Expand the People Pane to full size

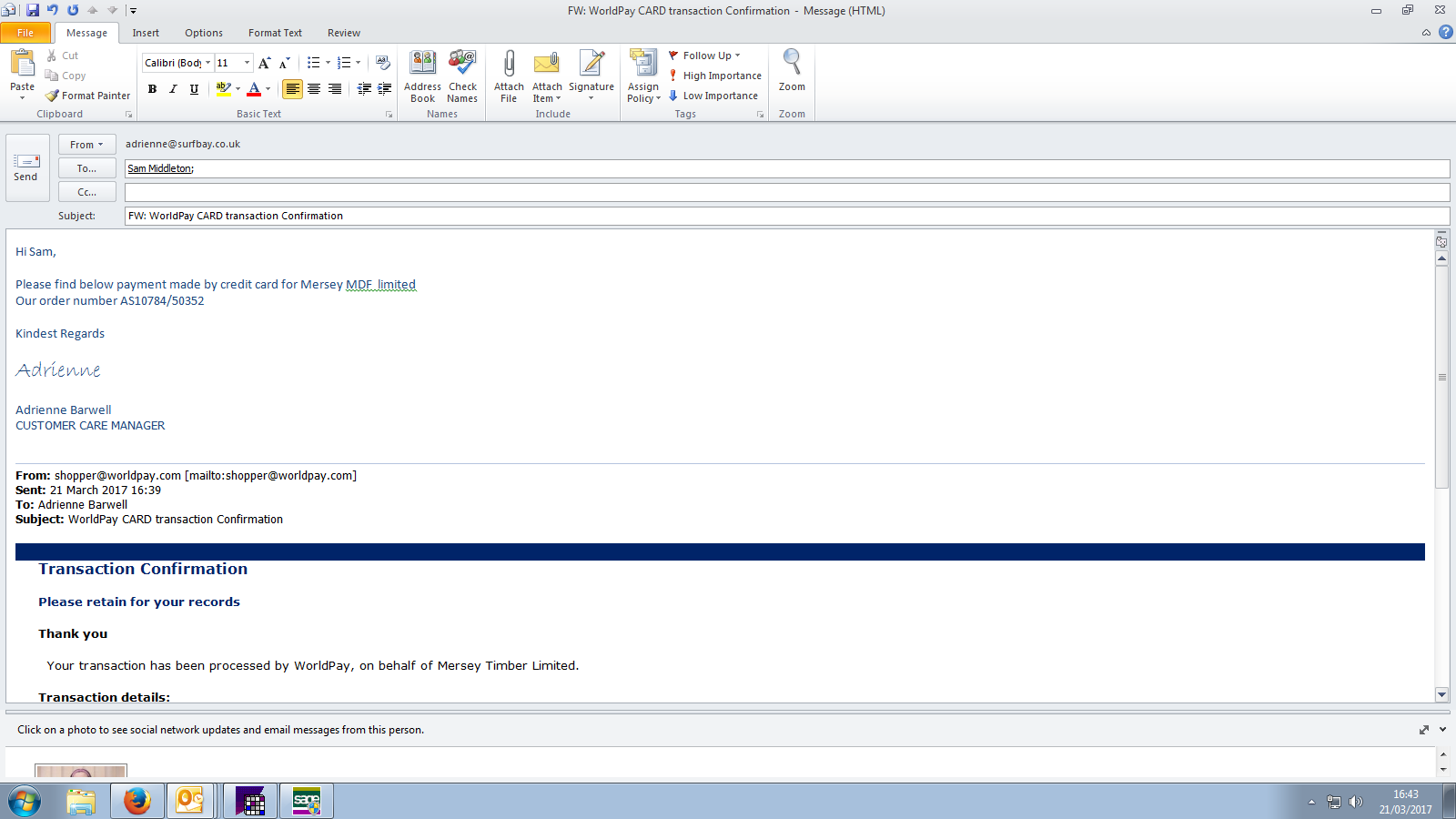pyautogui.click(x=1423, y=730)
